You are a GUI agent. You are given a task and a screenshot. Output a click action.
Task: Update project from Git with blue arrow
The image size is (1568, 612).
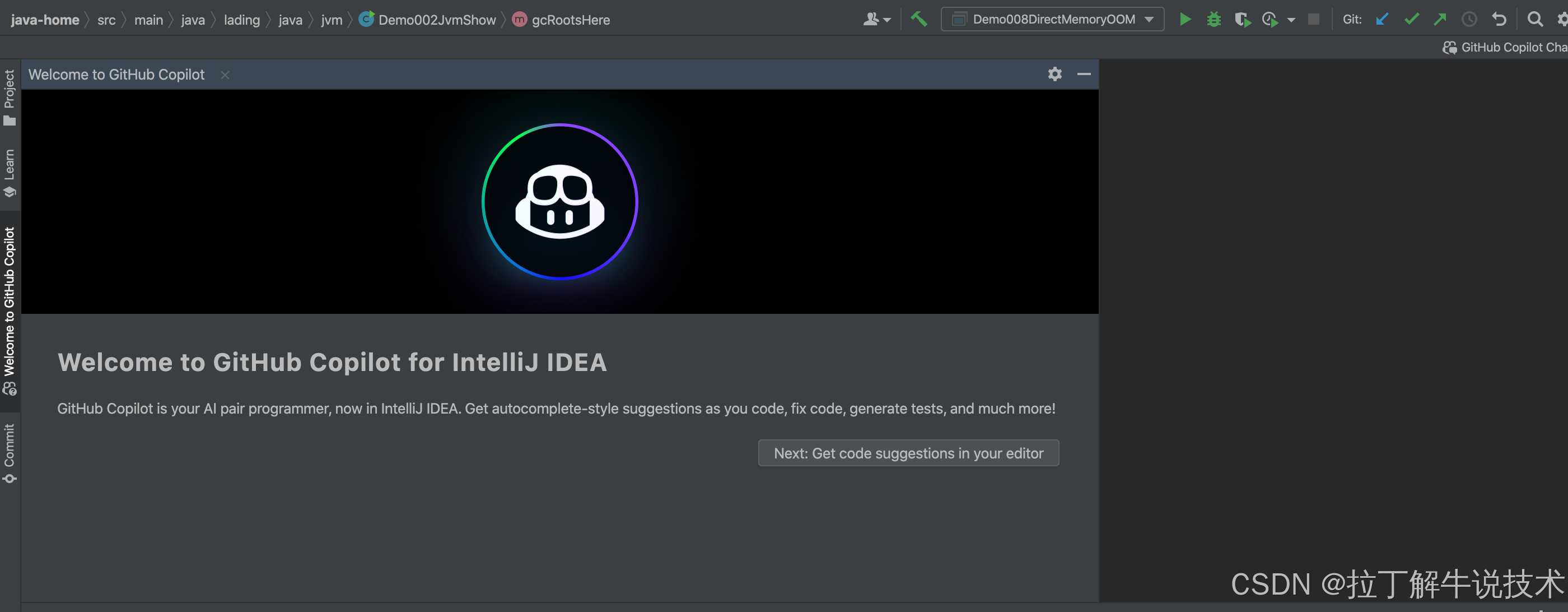[x=1382, y=19]
